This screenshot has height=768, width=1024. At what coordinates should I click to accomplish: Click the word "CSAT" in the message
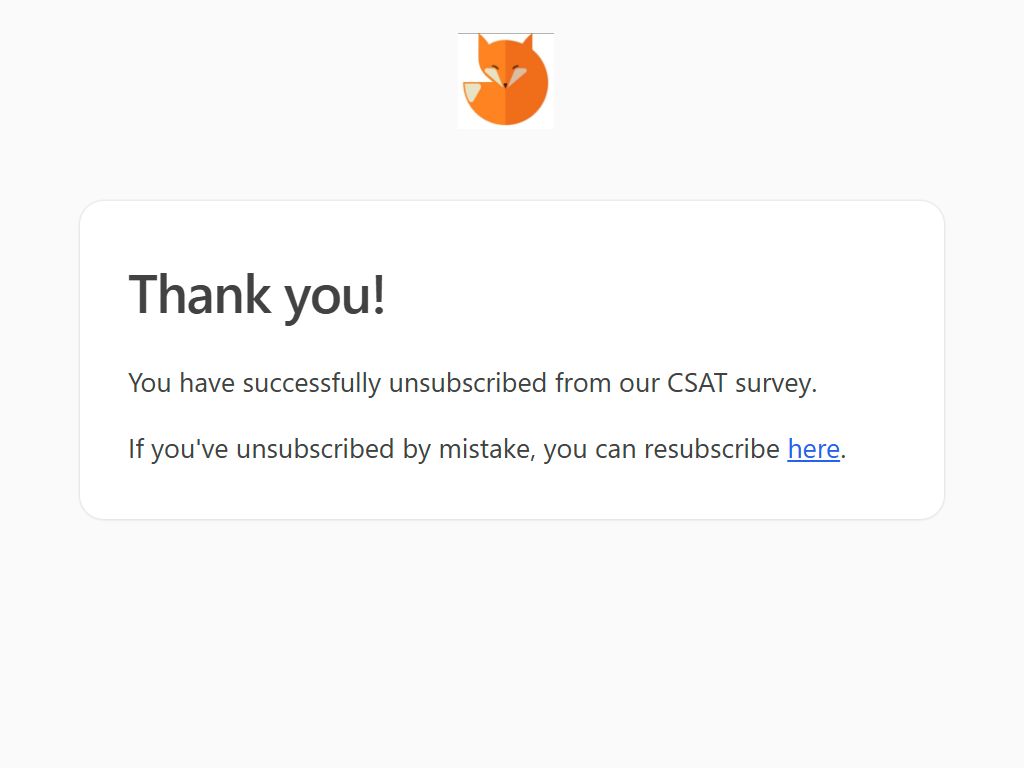[697, 383]
